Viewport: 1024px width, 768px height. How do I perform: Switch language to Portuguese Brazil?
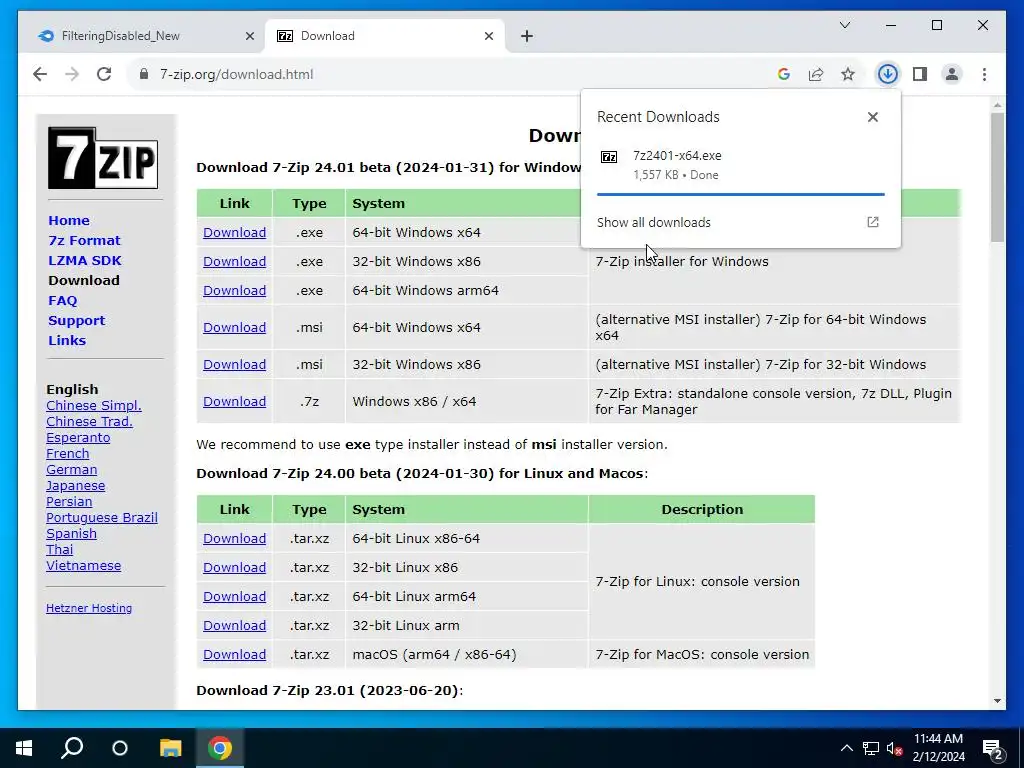(x=101, y=518)
